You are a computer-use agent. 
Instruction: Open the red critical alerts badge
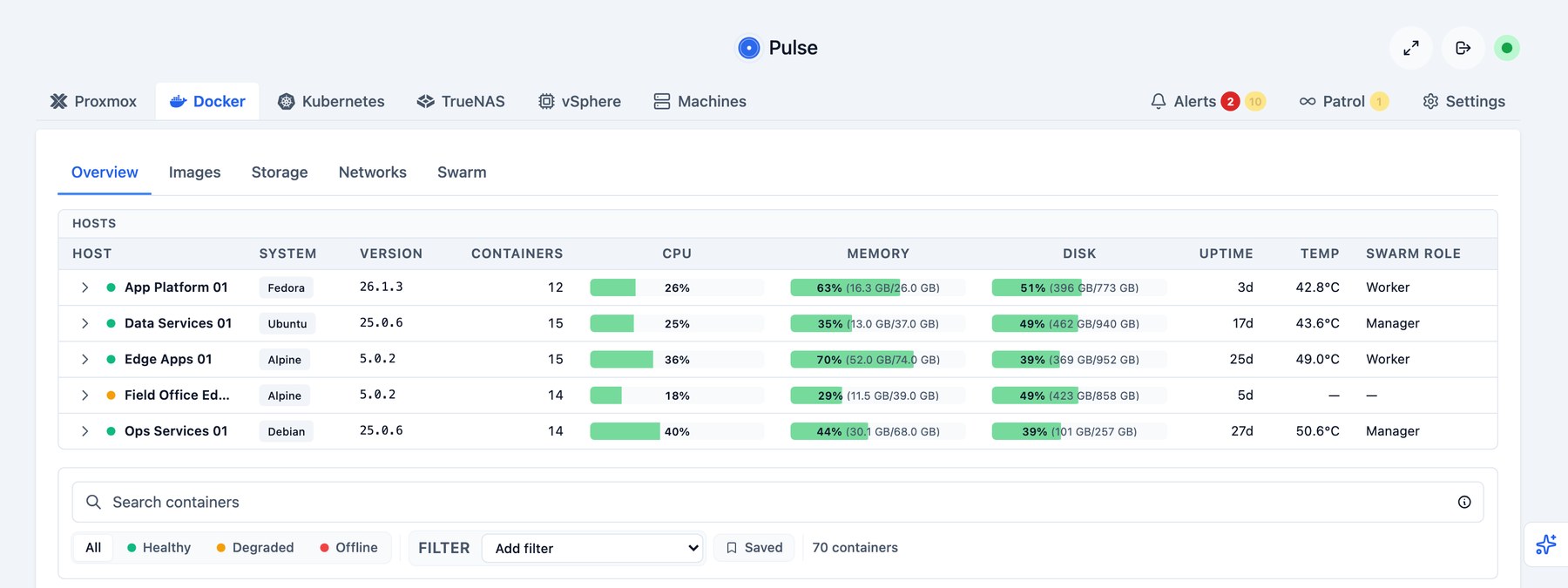point(1230,102)
